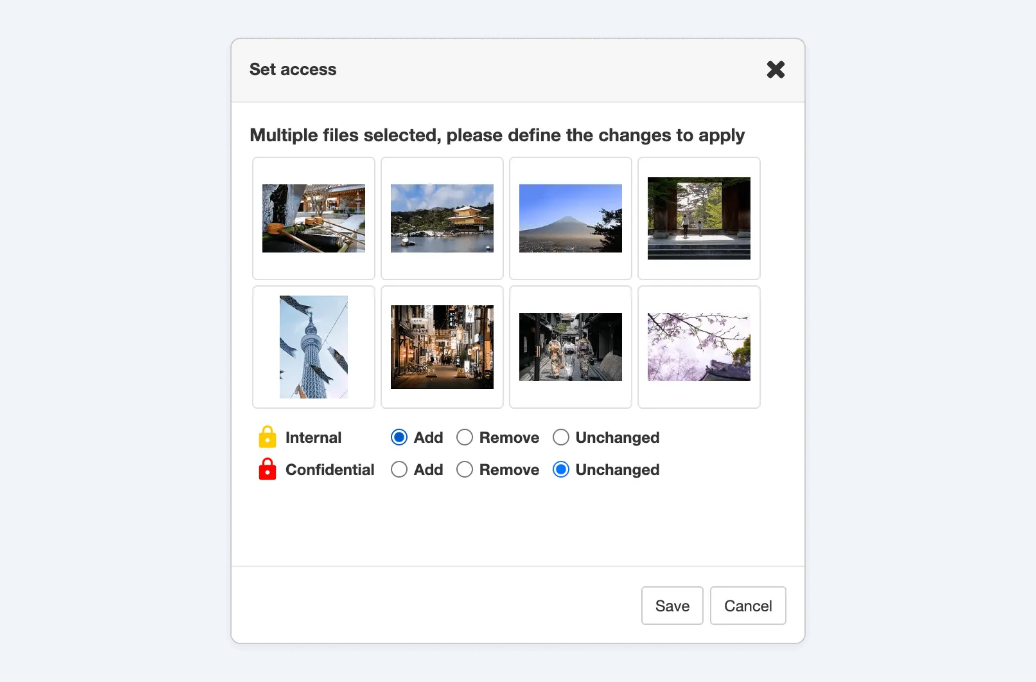This screenshot has width=1036, height=682.
Task: Select Add for Internal access
Action: [x=400, y=437]
